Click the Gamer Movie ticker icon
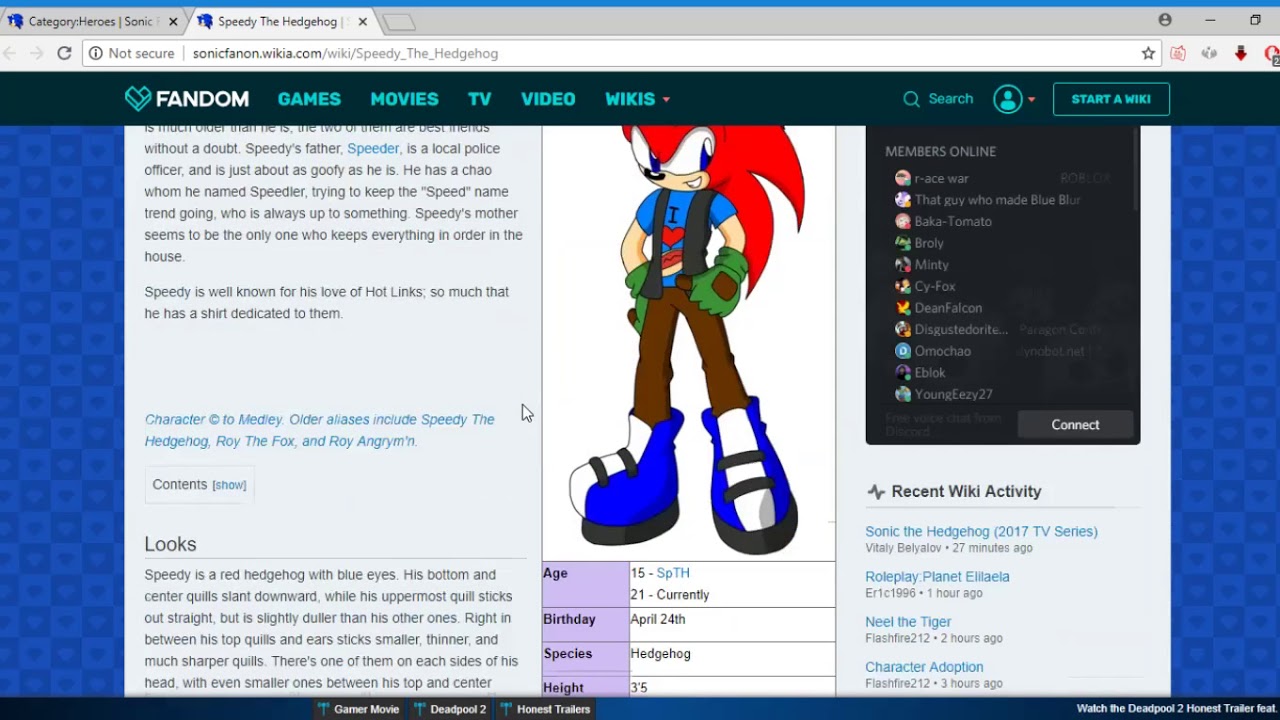The height and width of the screenshot is (720, 1280). tap(323, 709)
